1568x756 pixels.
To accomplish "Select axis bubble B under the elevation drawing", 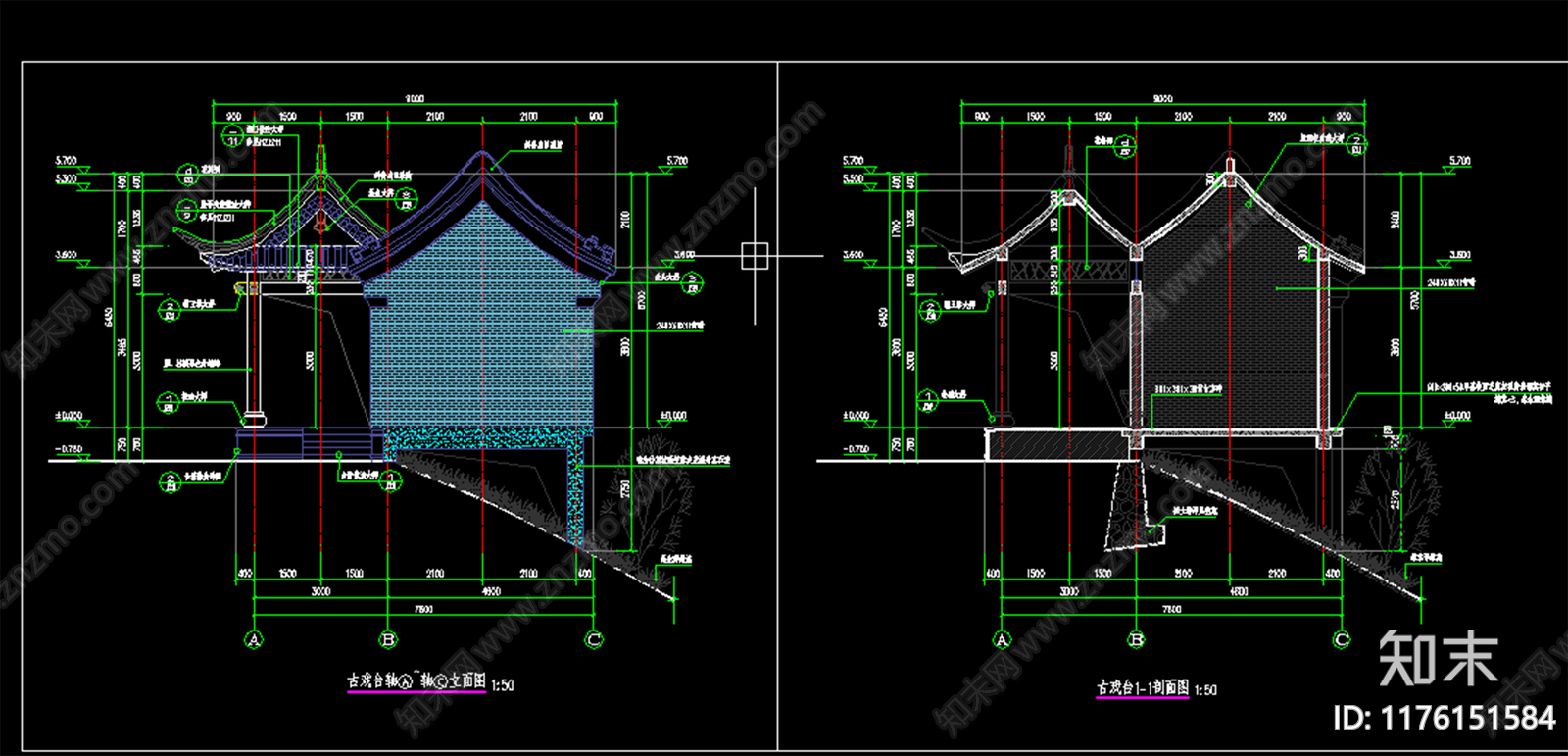I will pos(388,640).
